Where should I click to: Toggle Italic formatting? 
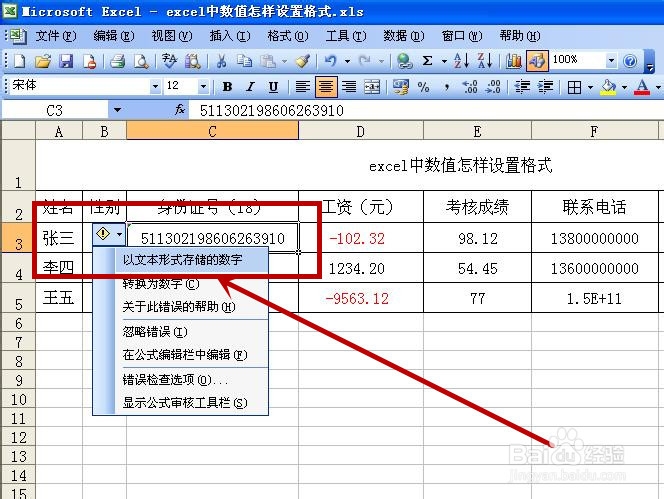pyautogui.click(x=250, y=87)
